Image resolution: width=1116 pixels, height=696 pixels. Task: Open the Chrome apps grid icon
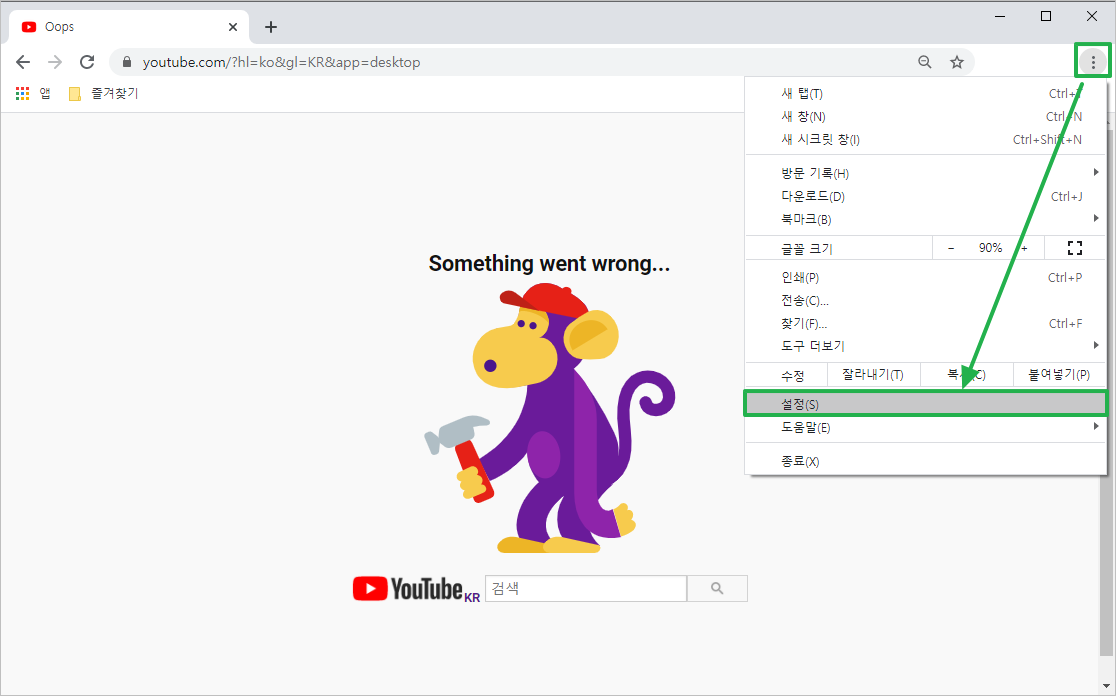(x=22, y=93)
